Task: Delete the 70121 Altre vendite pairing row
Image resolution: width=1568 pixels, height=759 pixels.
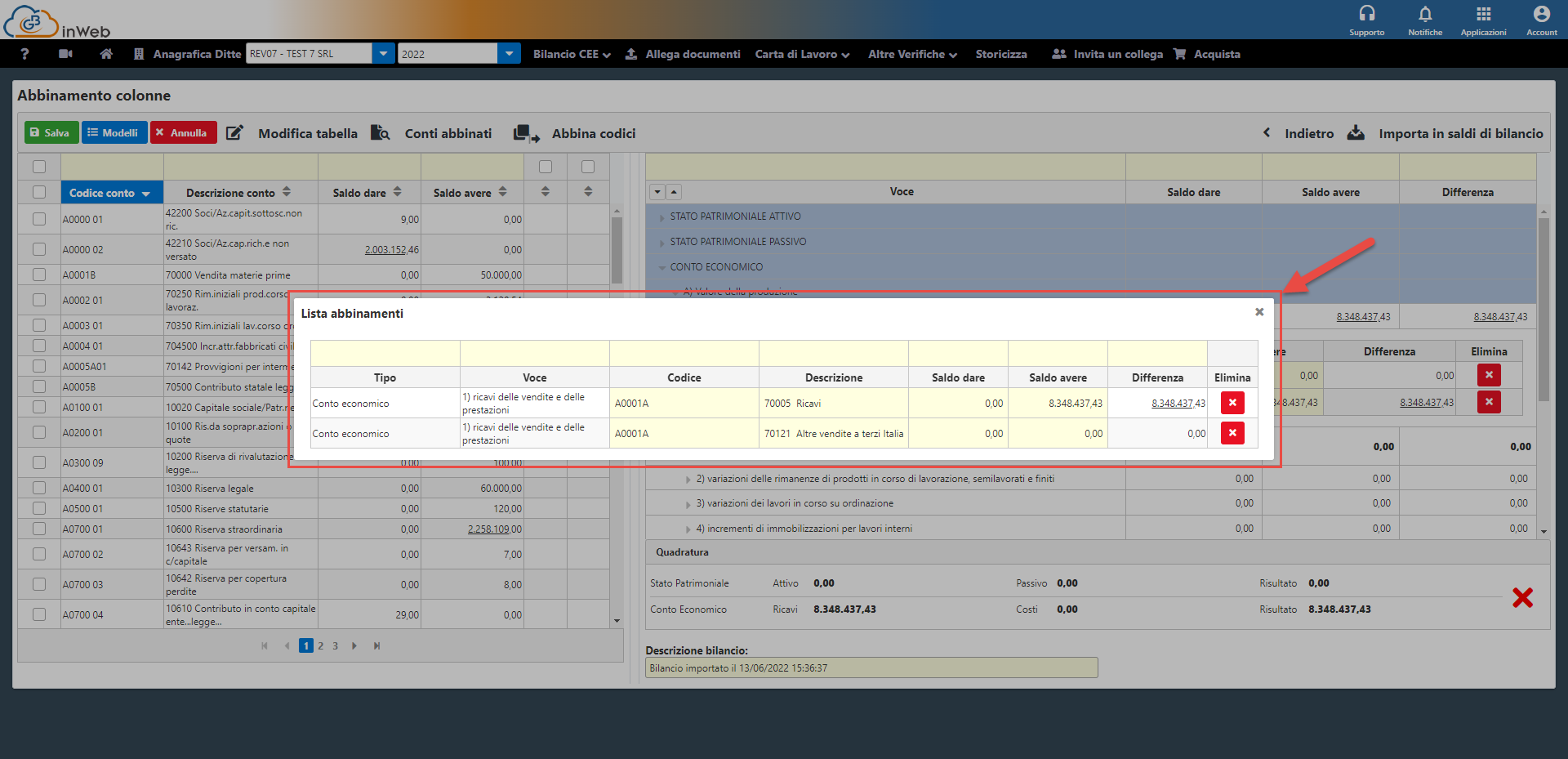Action: click(1232, 433)
